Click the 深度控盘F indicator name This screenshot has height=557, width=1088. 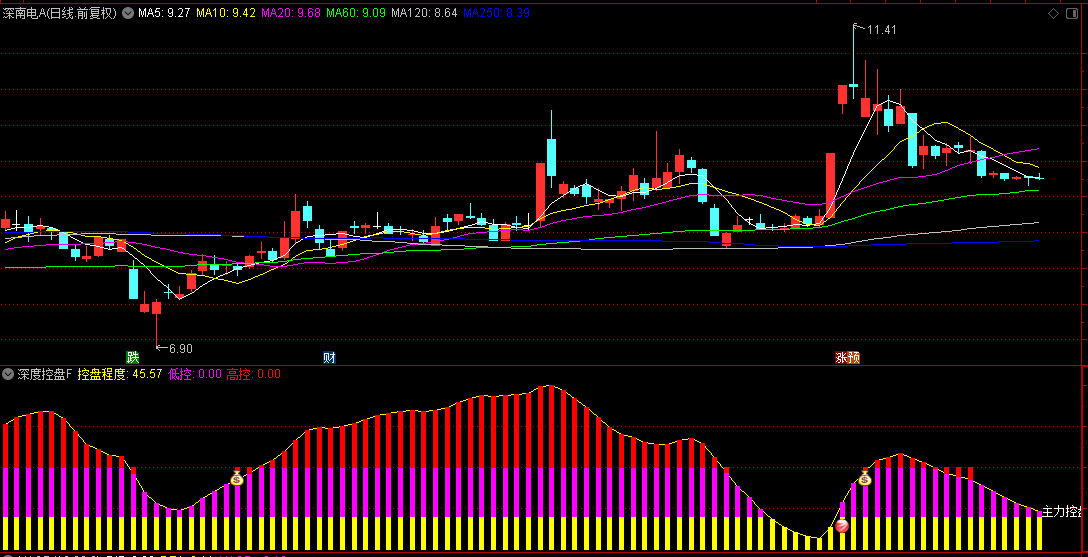pos(44,374)
